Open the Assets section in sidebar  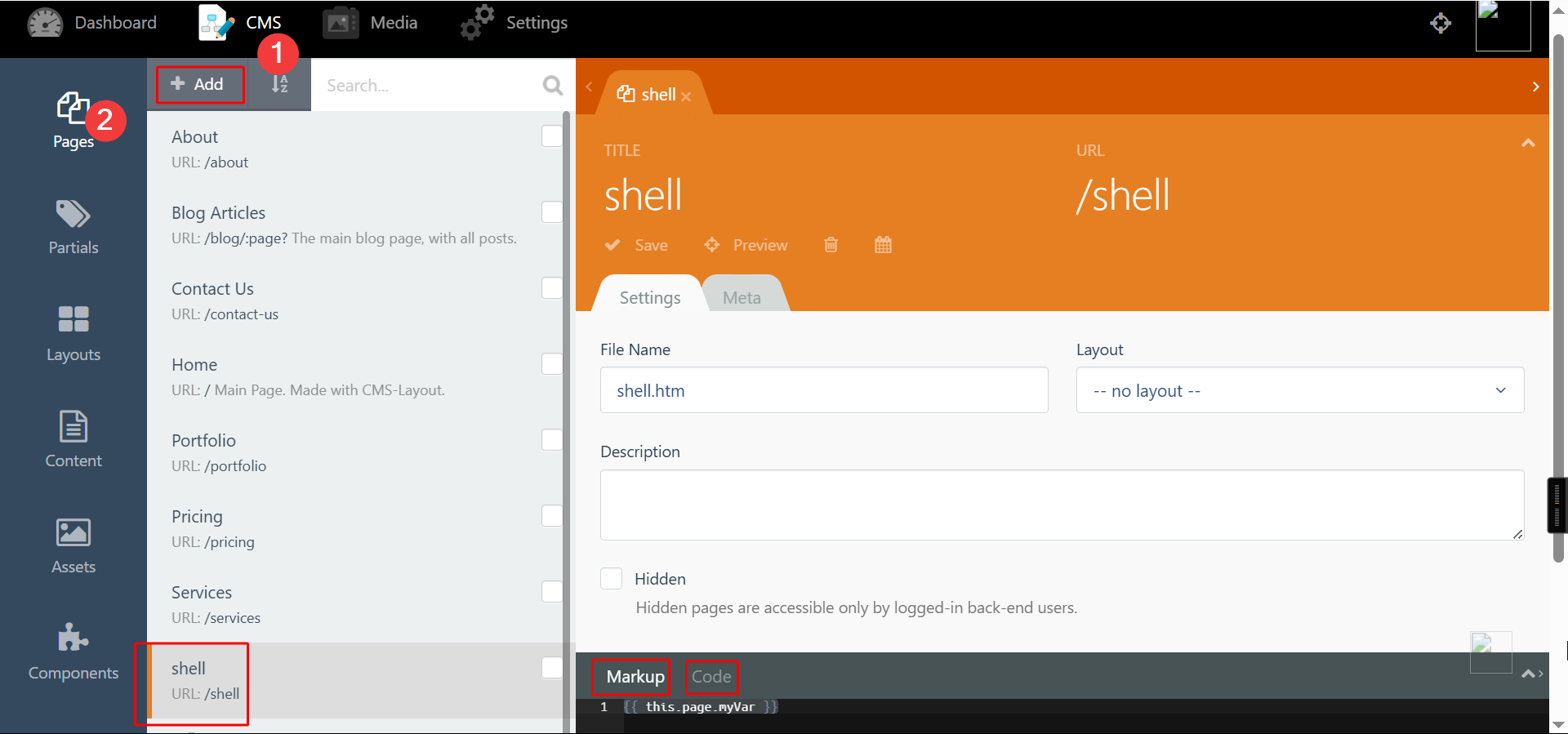click(x=73, y=545)
